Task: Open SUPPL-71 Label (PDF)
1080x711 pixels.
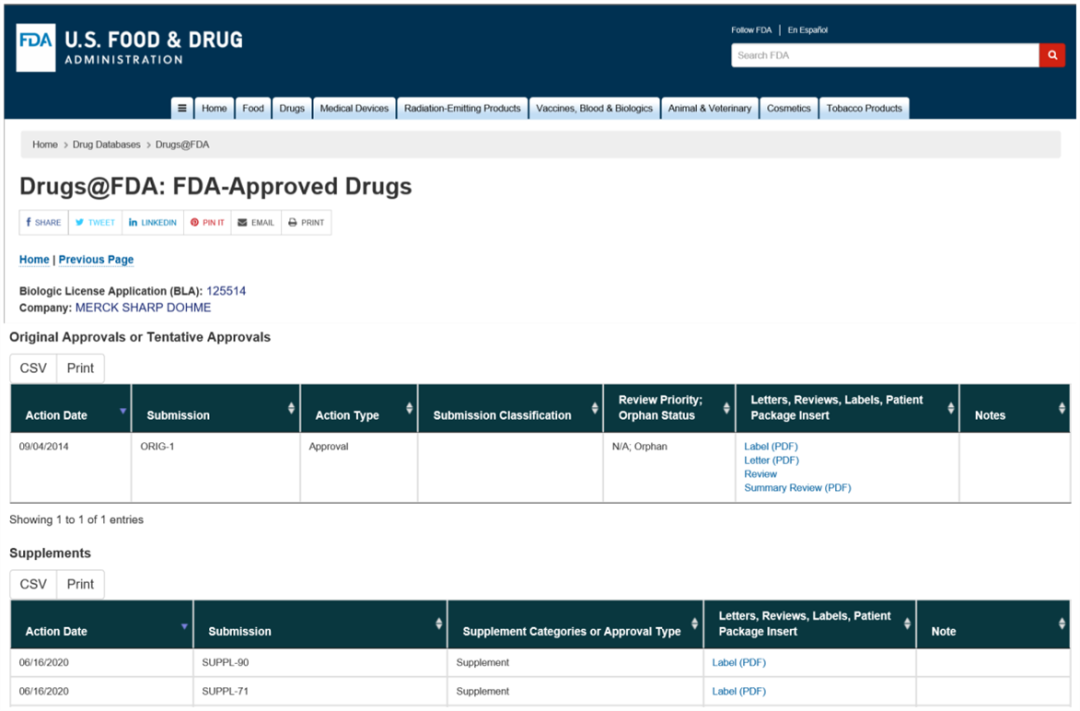Action: (x=739, y=691)
